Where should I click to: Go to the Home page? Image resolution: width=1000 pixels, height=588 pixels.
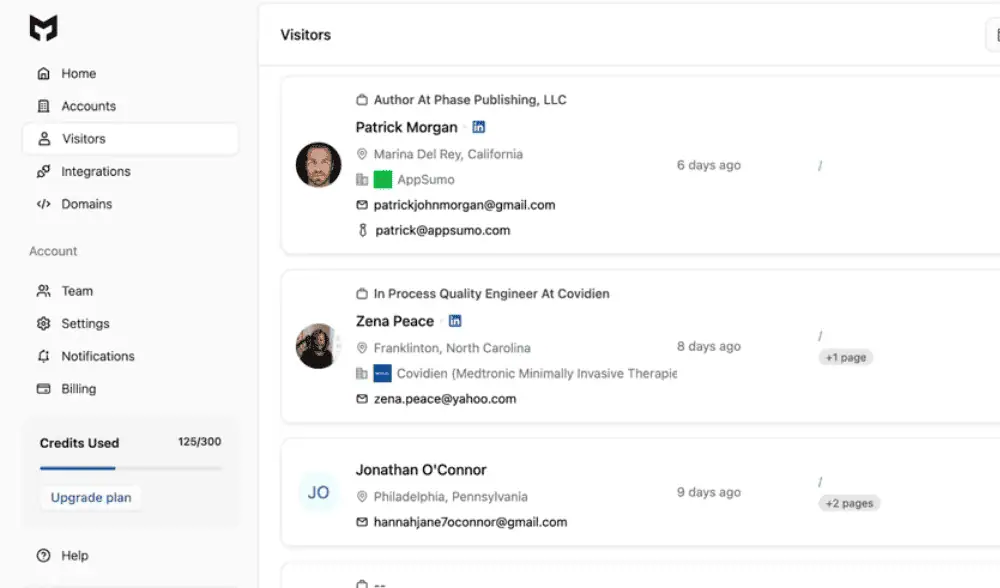click(x=78, y=73)
